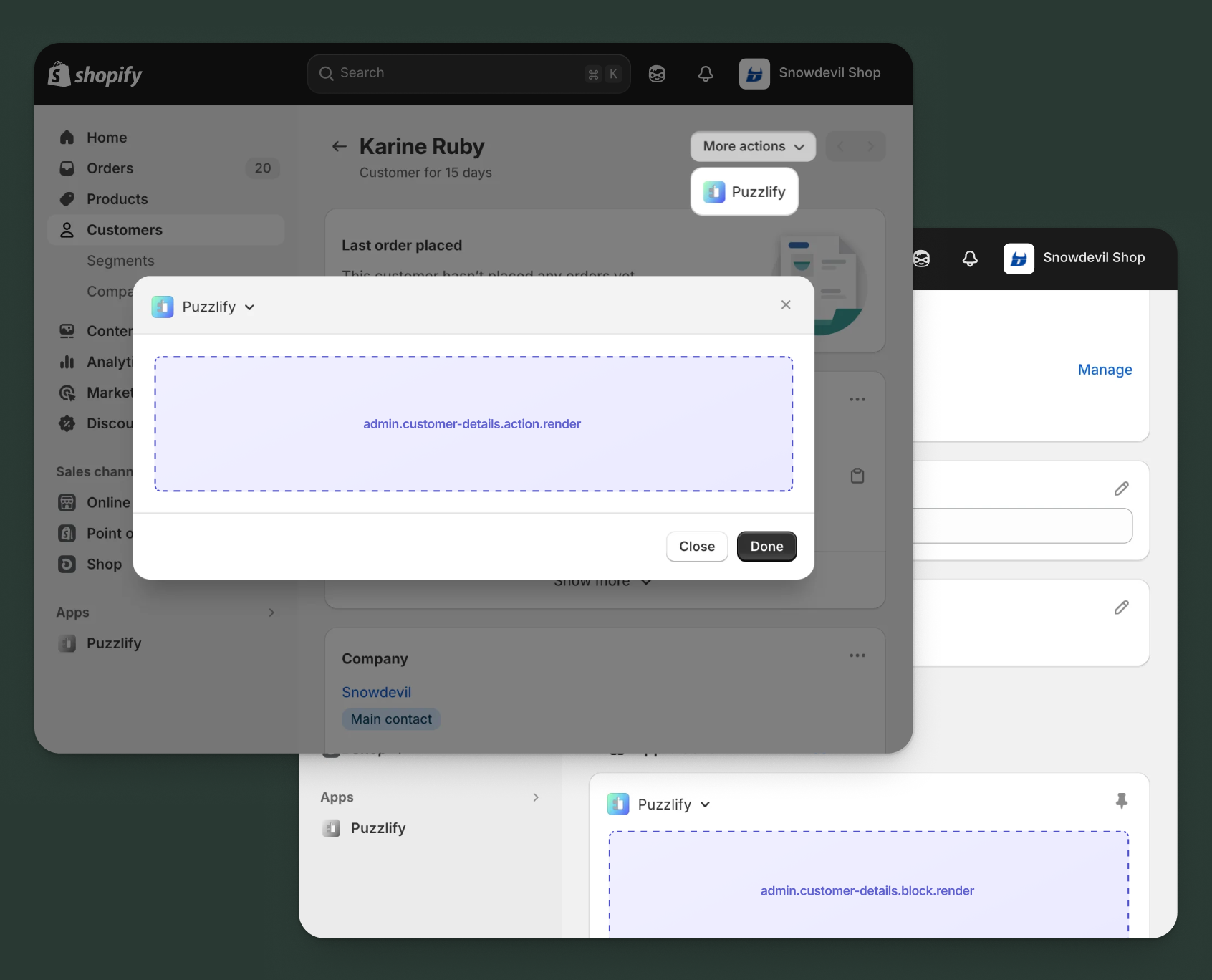Image resolution: width=1212 pixels, height=980 pixels.
Task: Click the clipboard icon in customer details
Action: 857,475
